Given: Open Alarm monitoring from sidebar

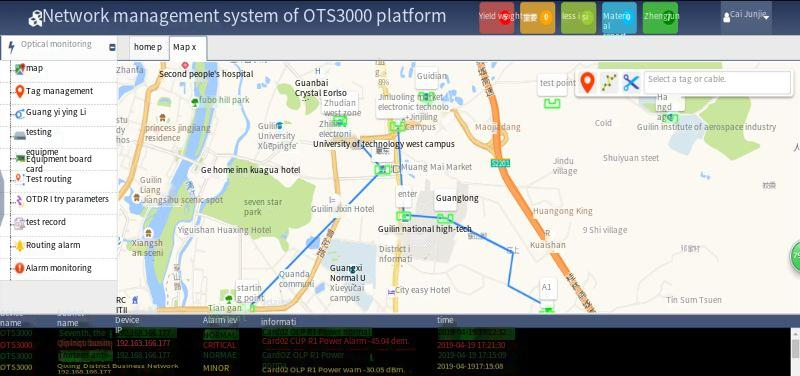Looking at the screenshot, I should coord(59,268).
